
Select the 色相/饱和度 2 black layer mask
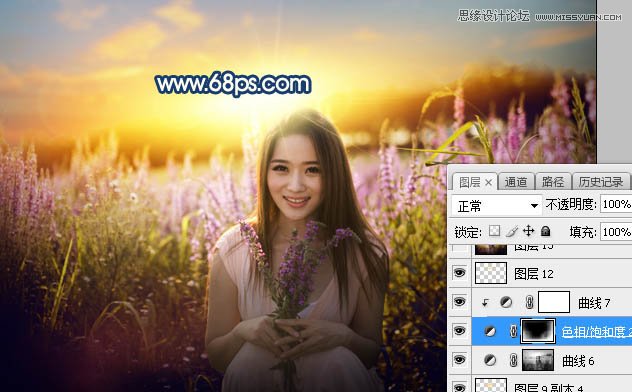[538, 331]
